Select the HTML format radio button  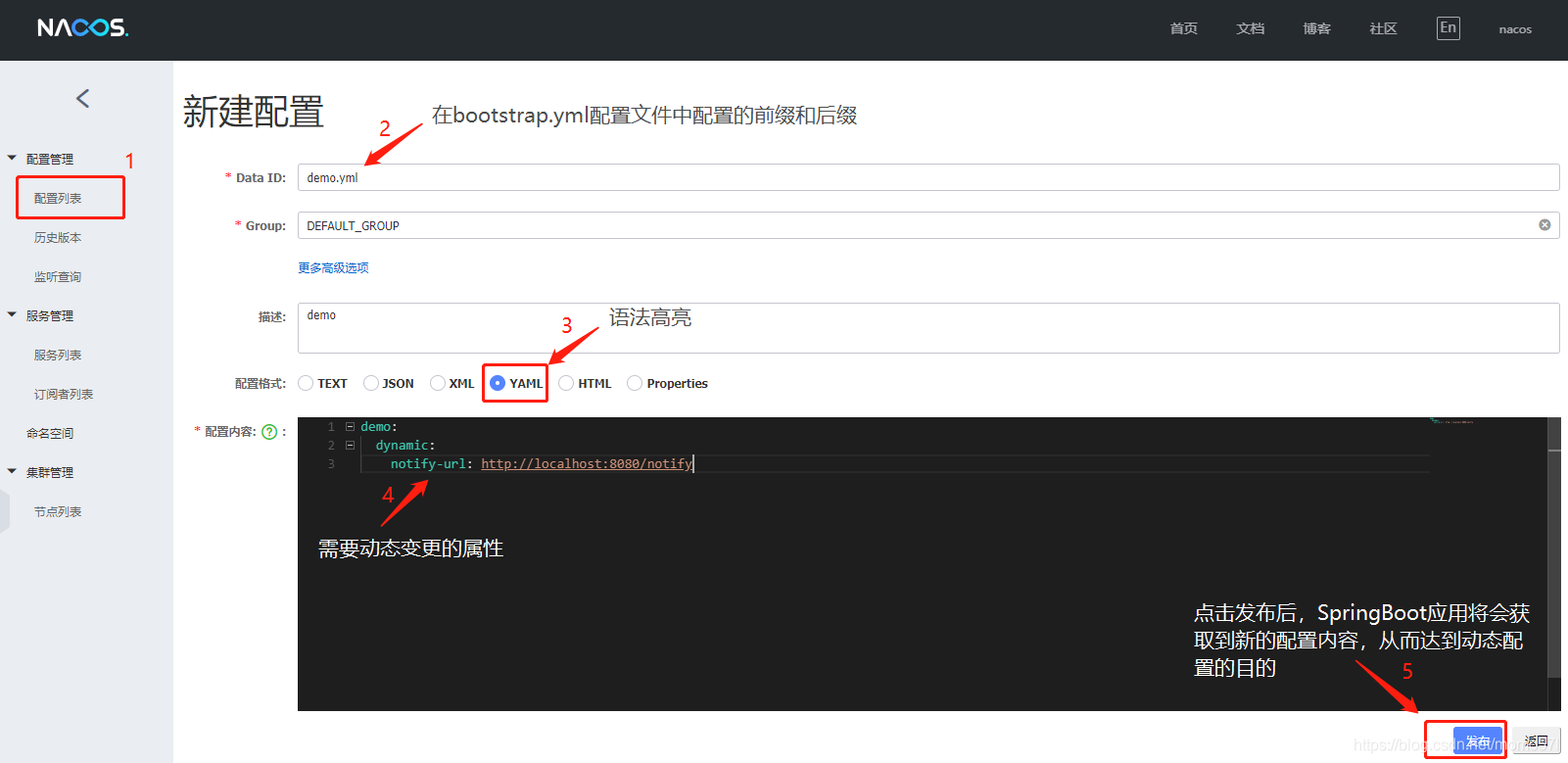pyautogui.click(x=566, y=383)
